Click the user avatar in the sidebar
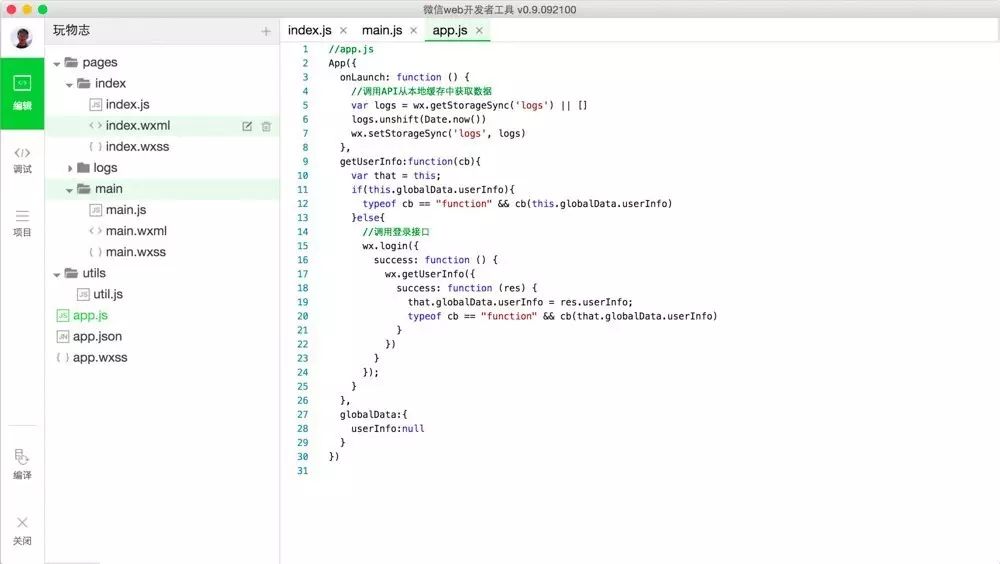1000x564 pixels. (x=22, y=38)
